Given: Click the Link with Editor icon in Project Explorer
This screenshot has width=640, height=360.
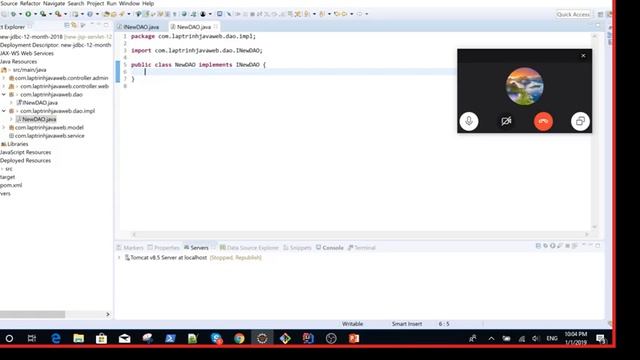Looking at the screenshot, I should [74, 25].
